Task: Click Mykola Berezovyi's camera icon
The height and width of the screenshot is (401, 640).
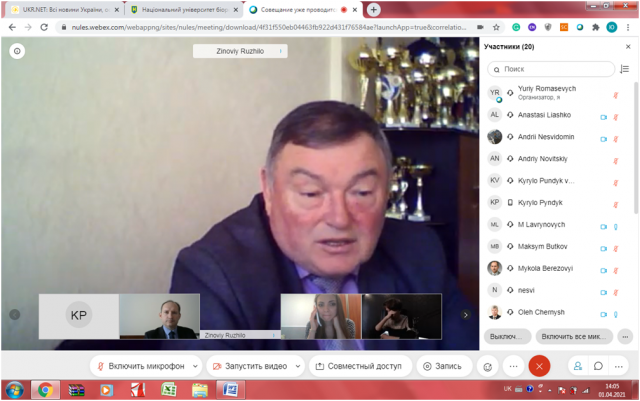Action: [603, 270]
